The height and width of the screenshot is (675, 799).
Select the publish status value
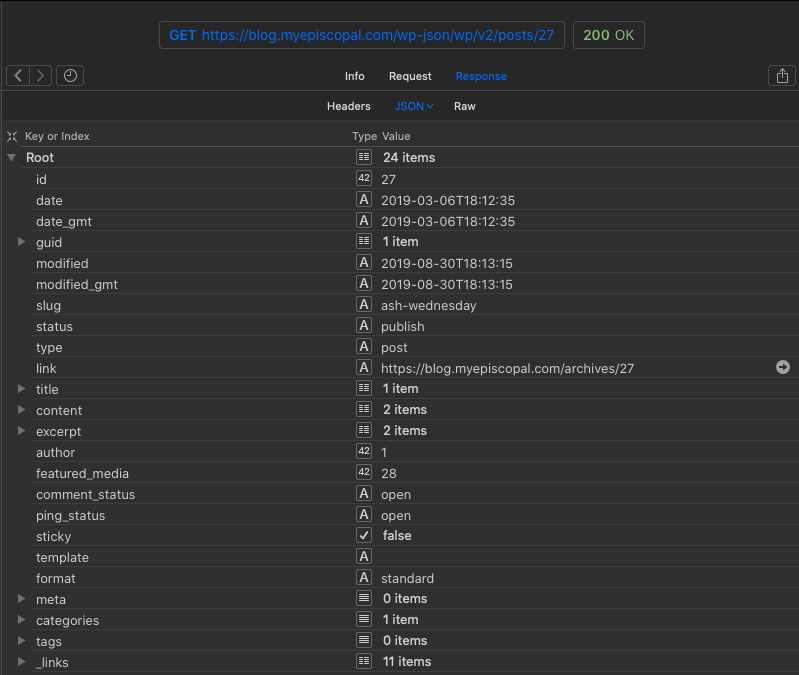click(403, 327)
